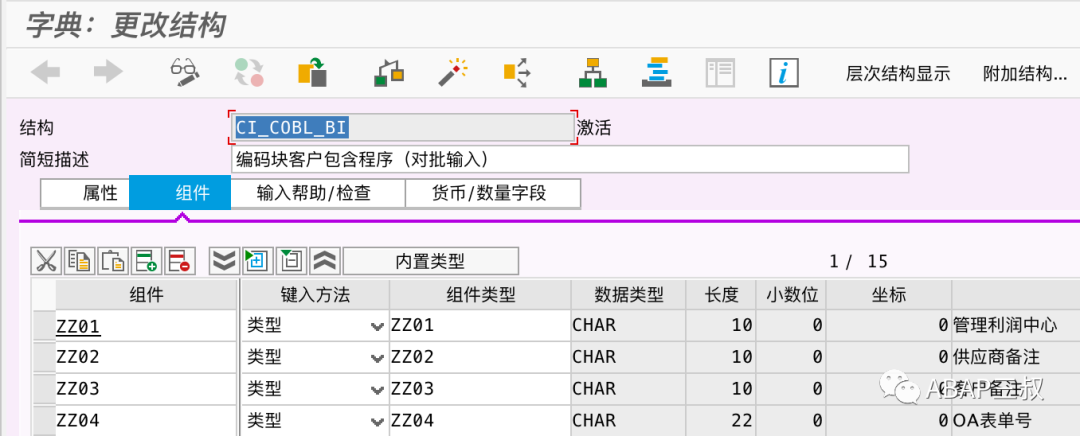Viewport: 1080px width, 436px height.
Task: Click the select-all corner cell of the table
Action: [x=44, y=295]
